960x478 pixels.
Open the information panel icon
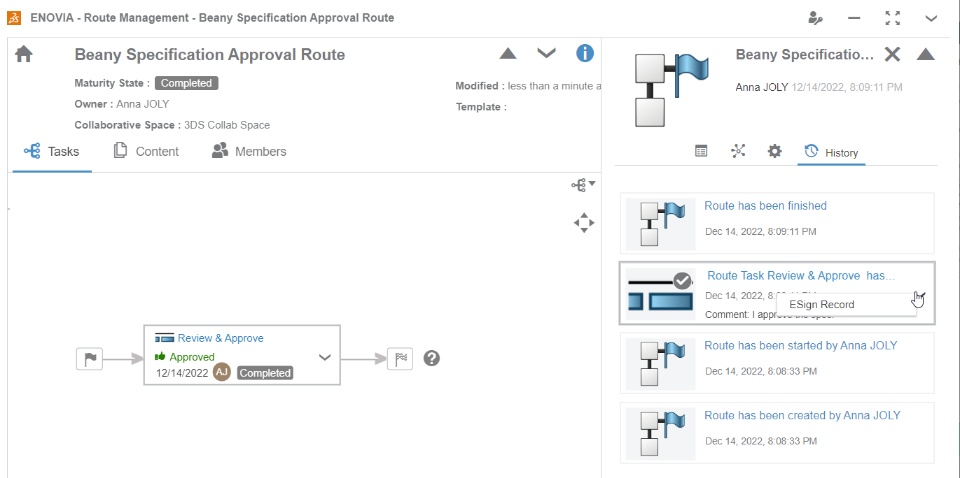point(585,54)
